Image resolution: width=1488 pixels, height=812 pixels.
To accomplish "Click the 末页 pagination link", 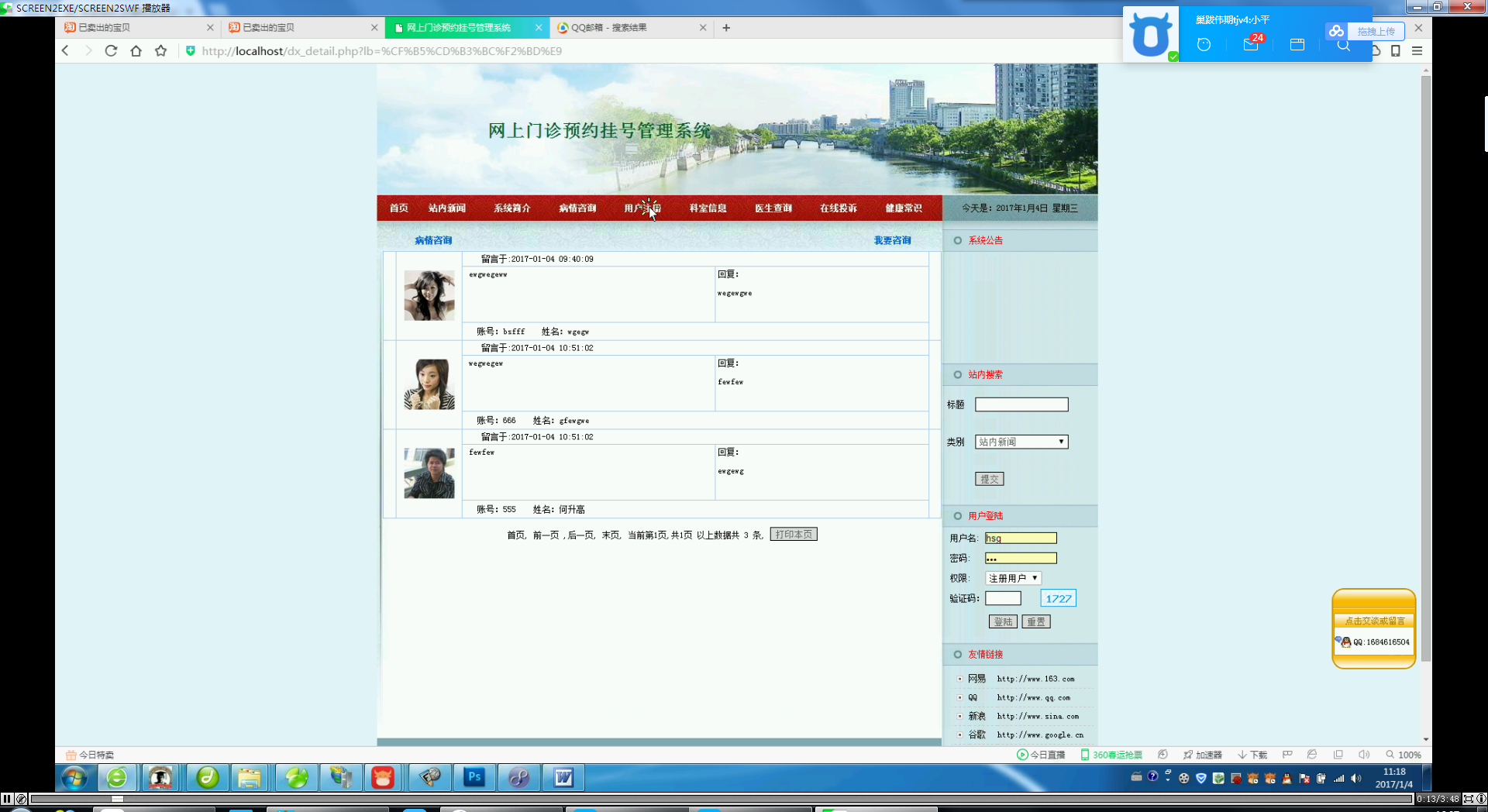I will click(611, 535).
